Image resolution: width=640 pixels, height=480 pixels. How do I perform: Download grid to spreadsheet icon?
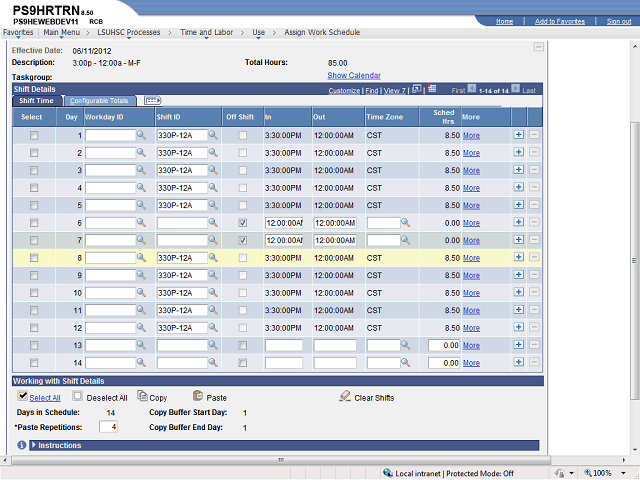click(432, 89)
